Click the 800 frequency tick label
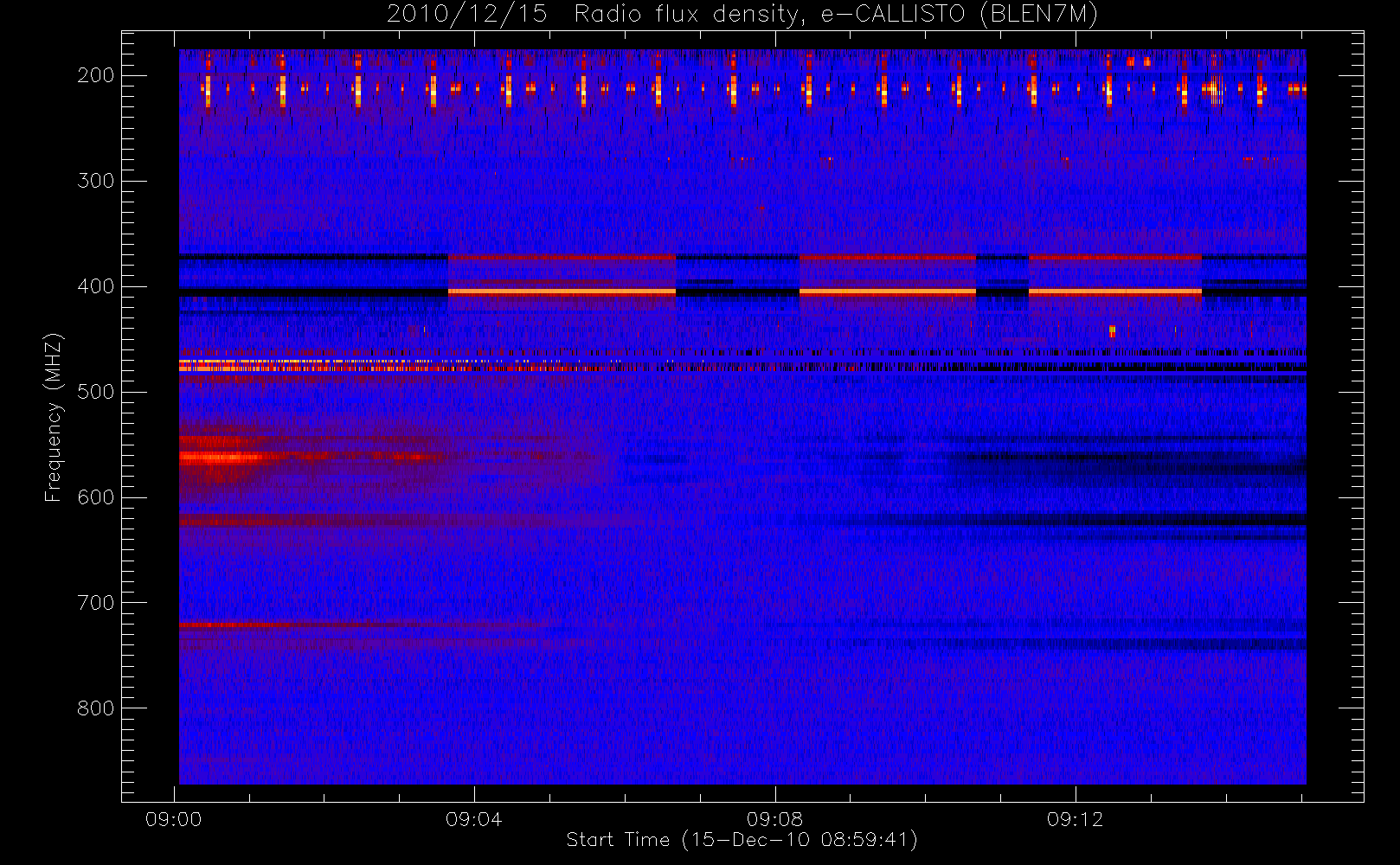Screen dimensions: 1400x865 pos(95,708)
